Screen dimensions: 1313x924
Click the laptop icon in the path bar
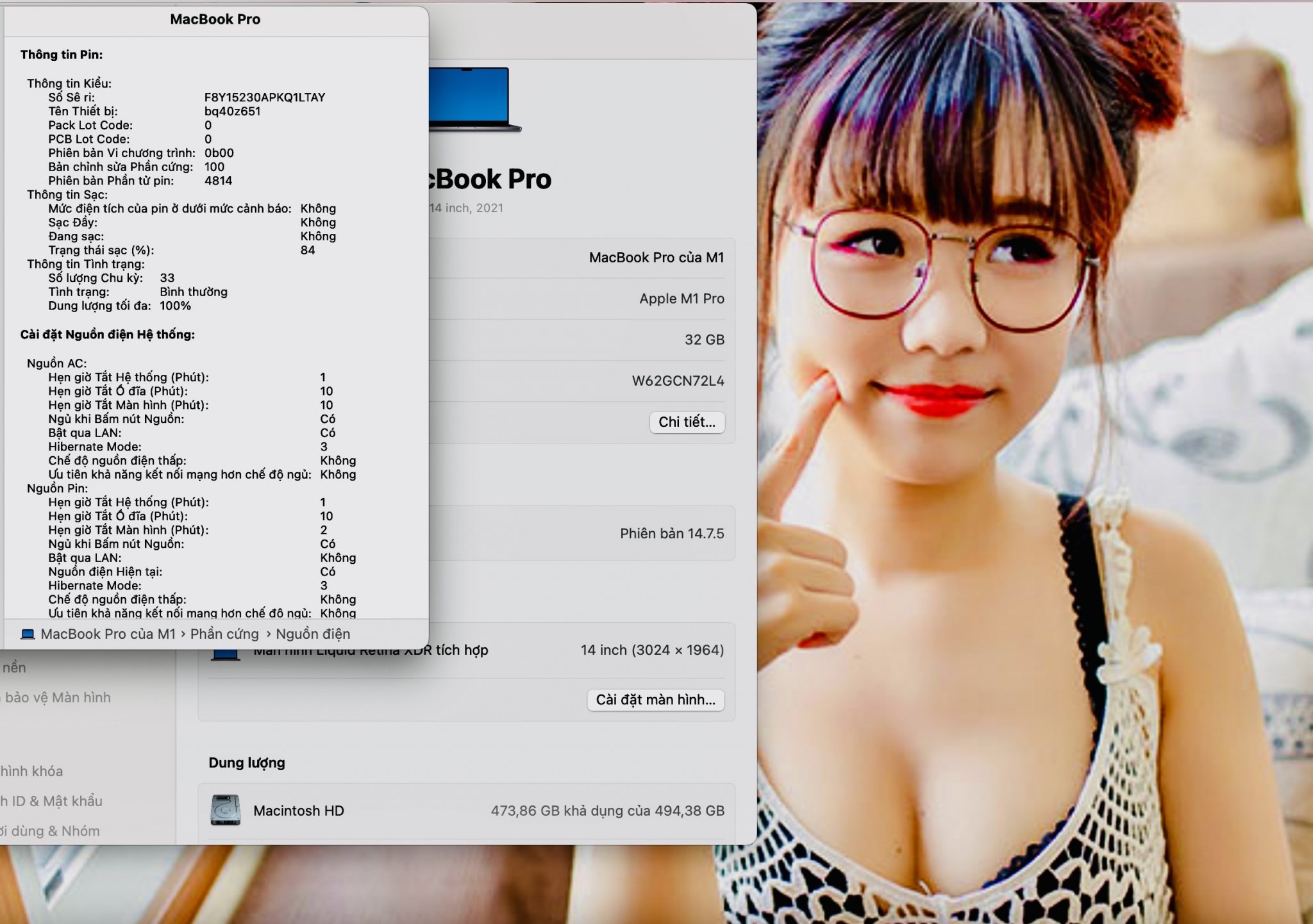pos(28,634)
